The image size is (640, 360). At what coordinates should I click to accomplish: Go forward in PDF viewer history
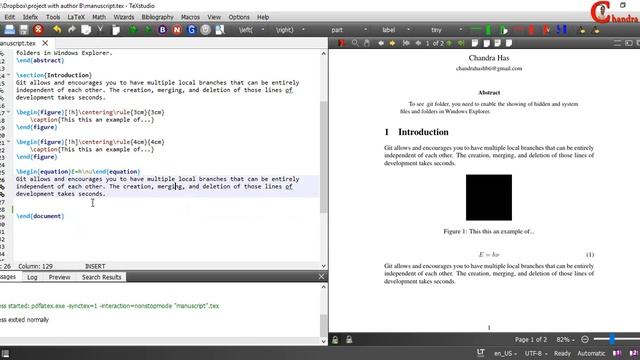click(392, 43)
